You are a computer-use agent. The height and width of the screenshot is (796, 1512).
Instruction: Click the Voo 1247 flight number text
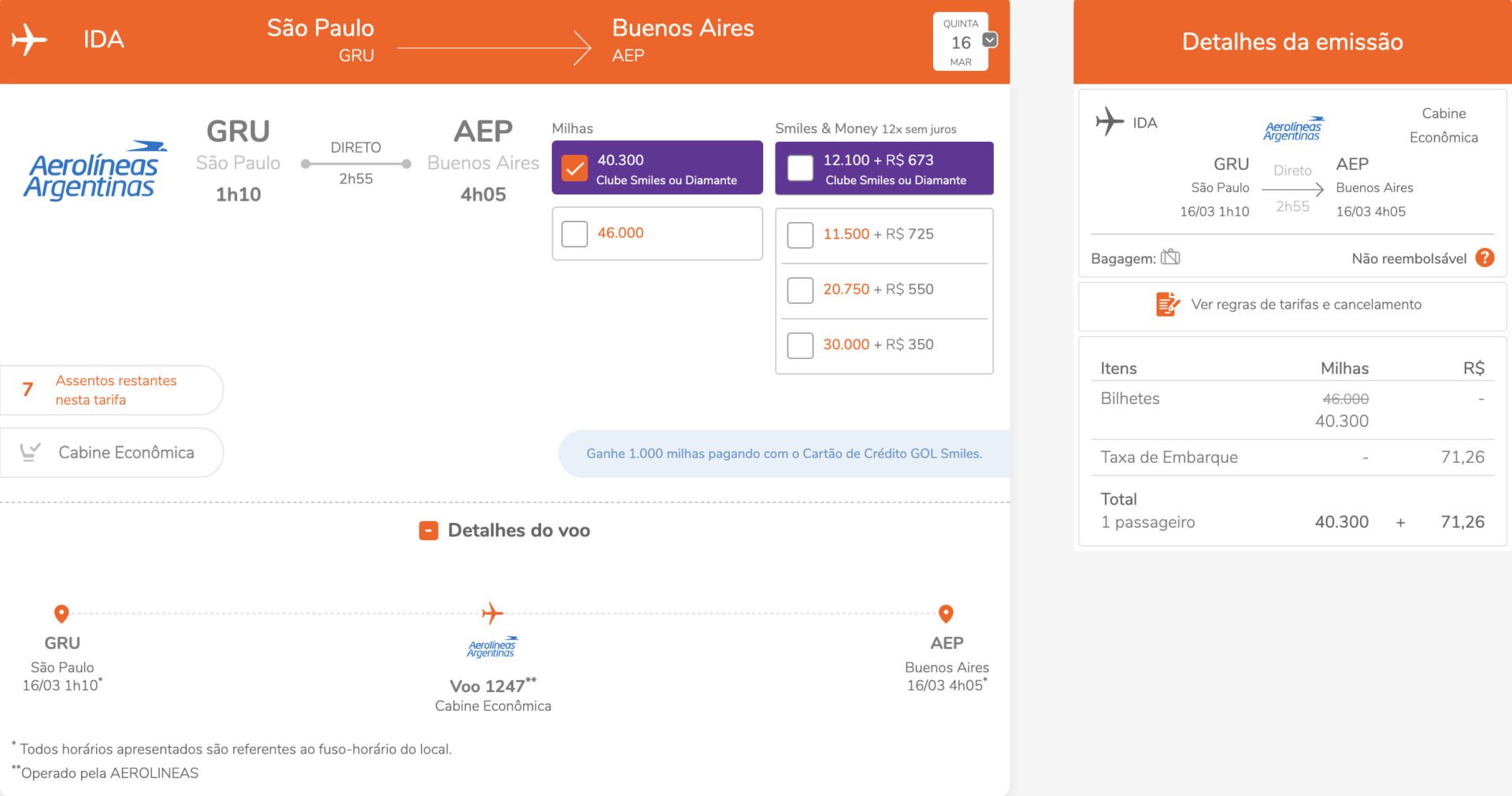tap(493, 685)
